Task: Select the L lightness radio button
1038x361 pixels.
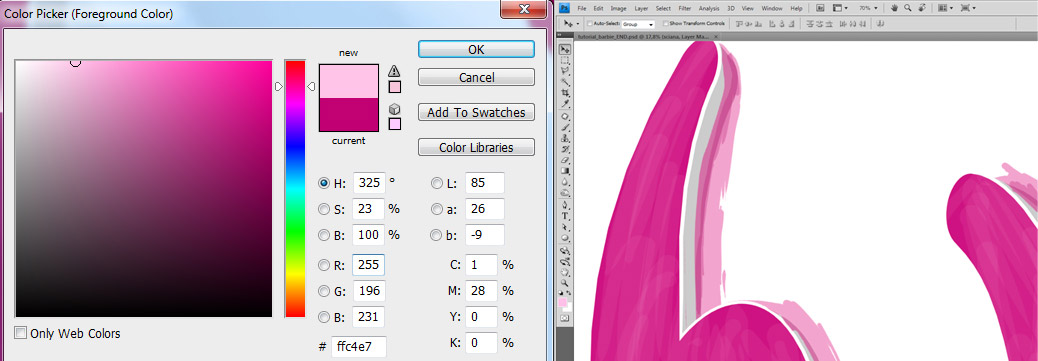Action: [437, 183]
